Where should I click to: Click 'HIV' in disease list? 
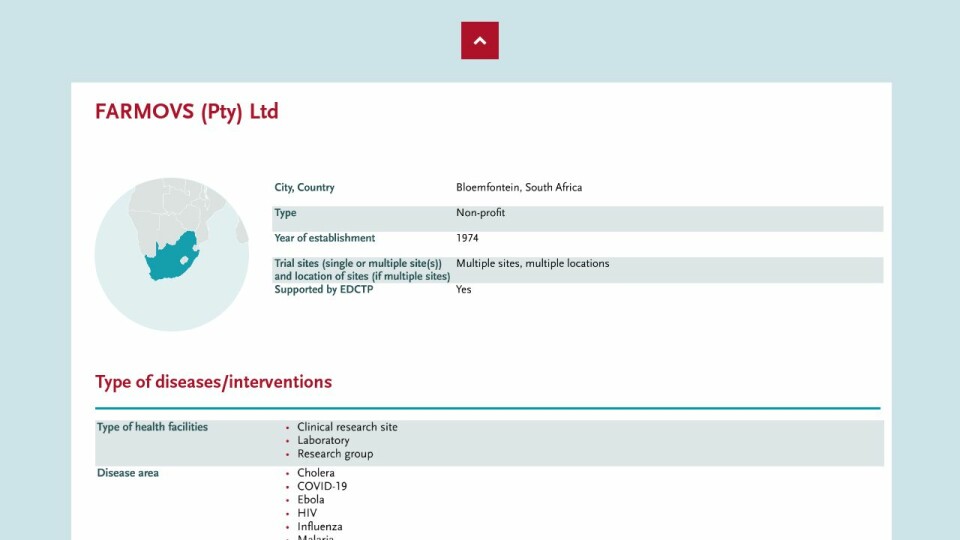point(307,513)
